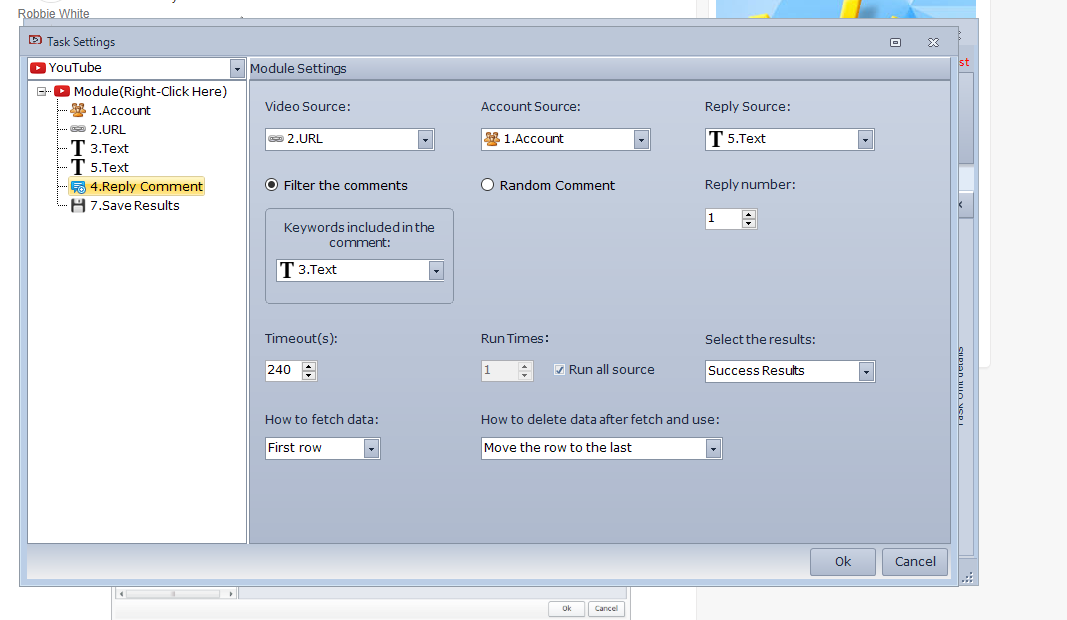Expand the Reply Source dropdown
The width and height of the screenshot is (1067, 620).
pos(865,140)
